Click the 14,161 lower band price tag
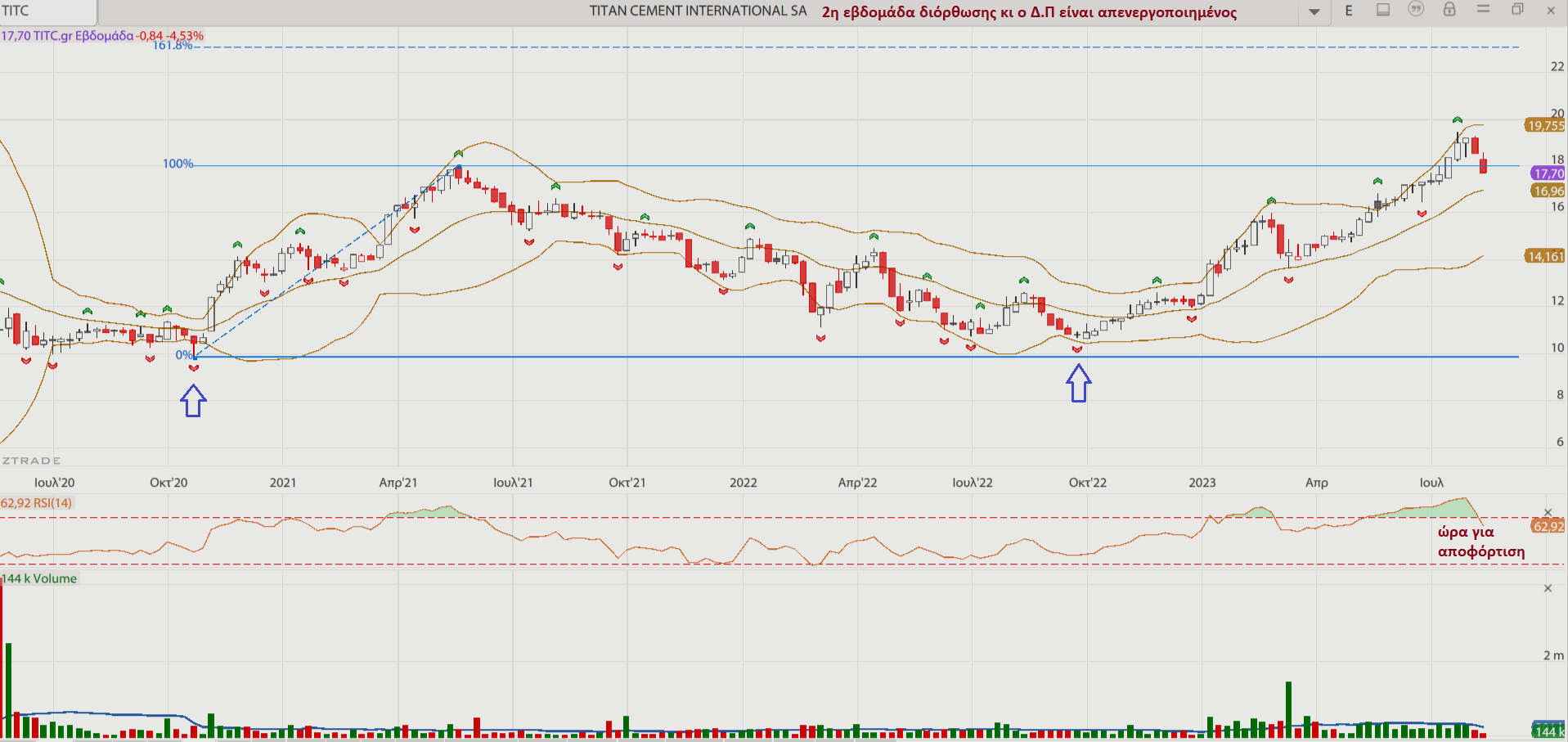The image size is (1568, 742). 1545,256
